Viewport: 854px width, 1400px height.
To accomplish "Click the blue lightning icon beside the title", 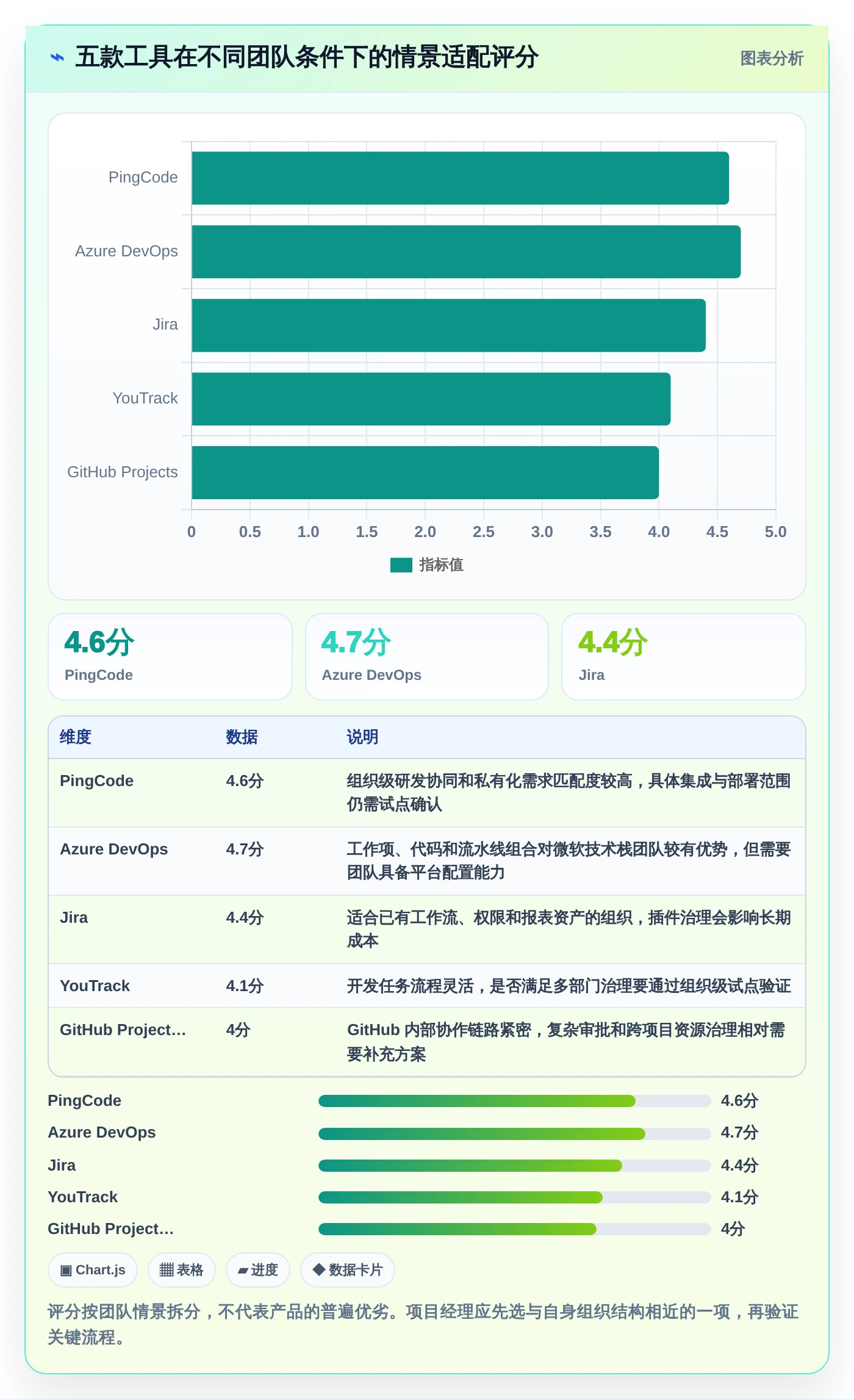I will coord(57,58).
